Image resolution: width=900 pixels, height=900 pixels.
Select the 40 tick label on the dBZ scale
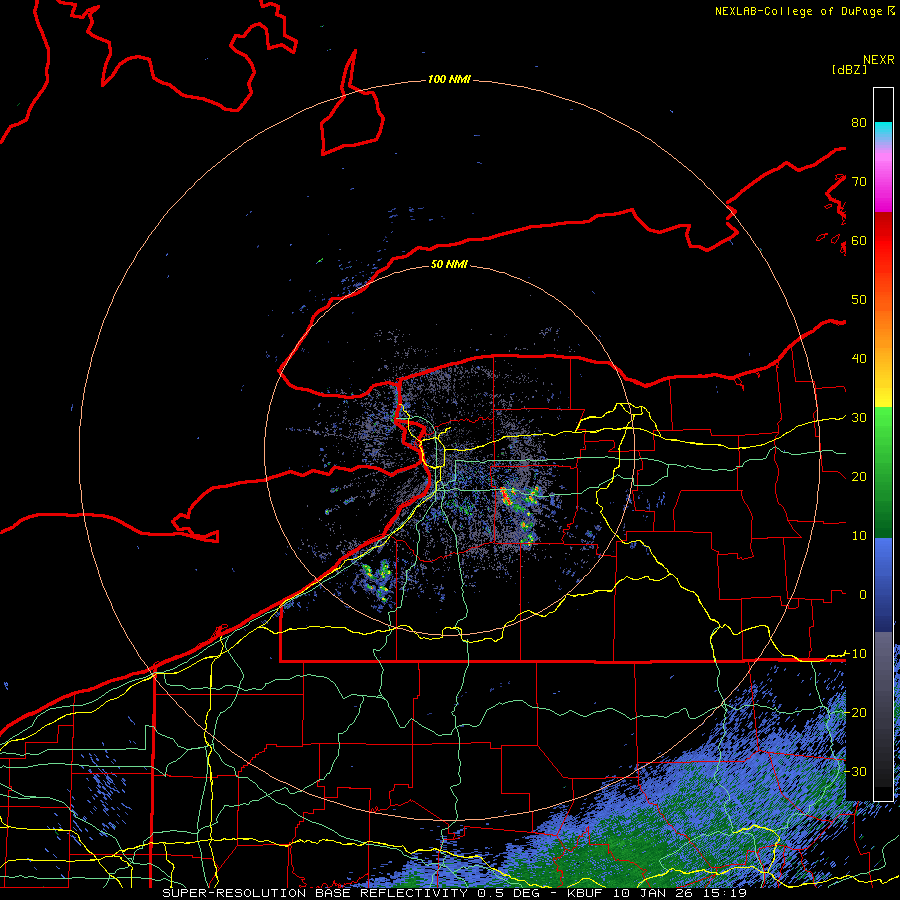pos(859,359)
